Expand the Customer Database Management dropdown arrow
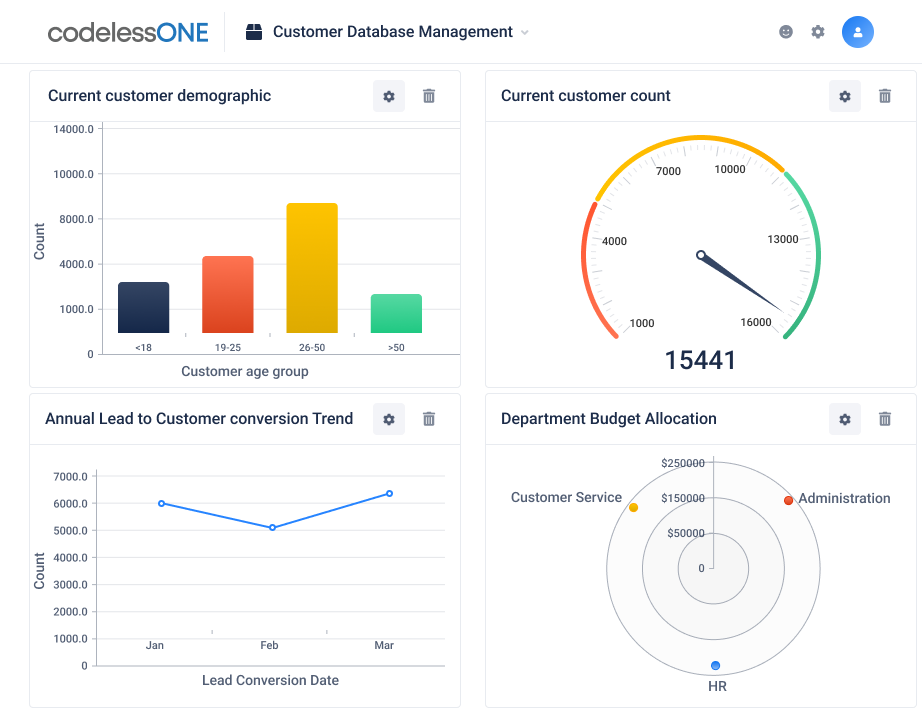922x708 pixels. [525, 32]
